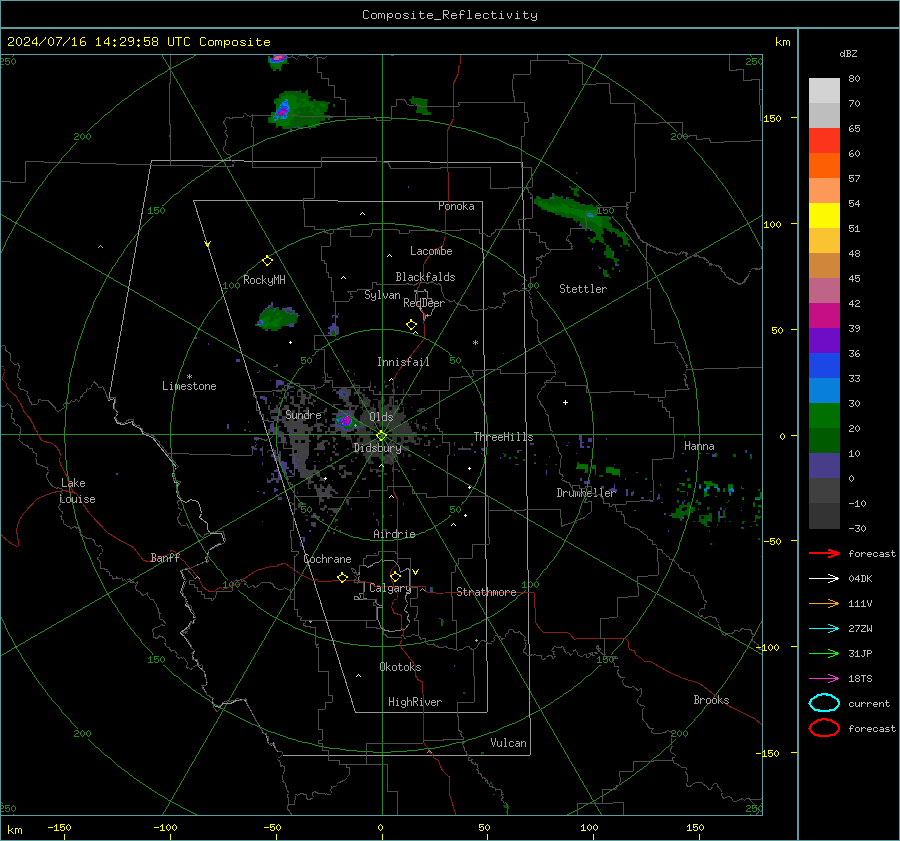Select the 18TS legend label
The height and width of the screenshot is (841, 900).
click(x=860, y=679)
